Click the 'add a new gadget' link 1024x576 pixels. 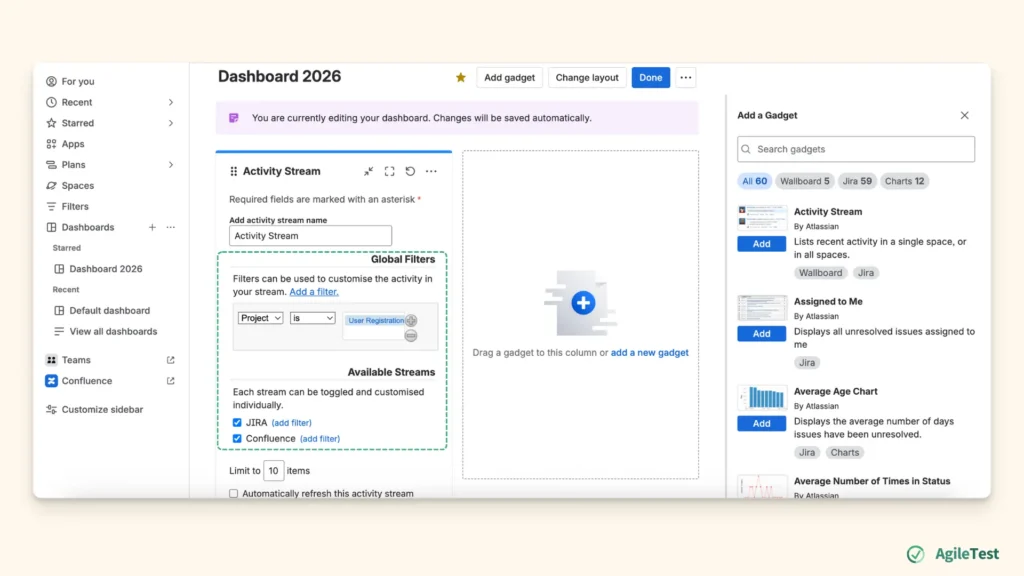coord(649,353)
